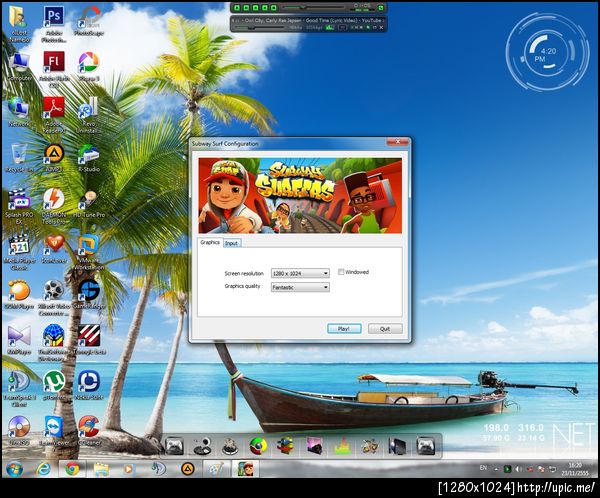Viewport: 600px width, 498px height.
Task: Open the PhotoScape desktop shortcut
Action: (89, 21)
